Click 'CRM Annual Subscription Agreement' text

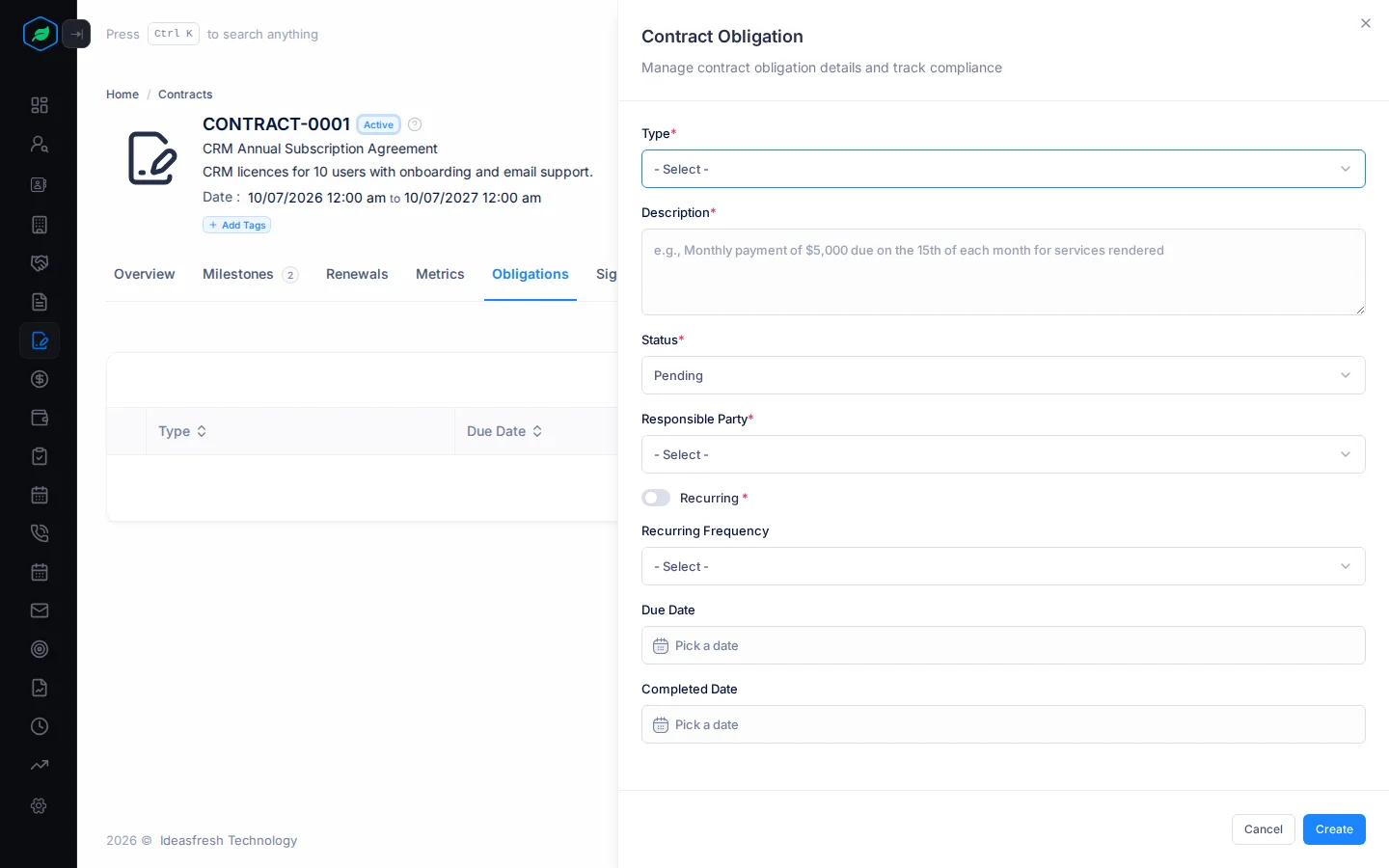(320, 149)
